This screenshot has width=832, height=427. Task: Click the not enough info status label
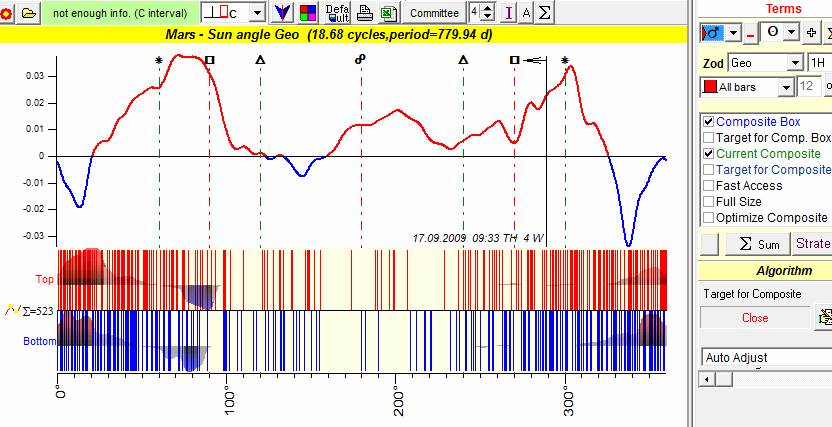120,13
